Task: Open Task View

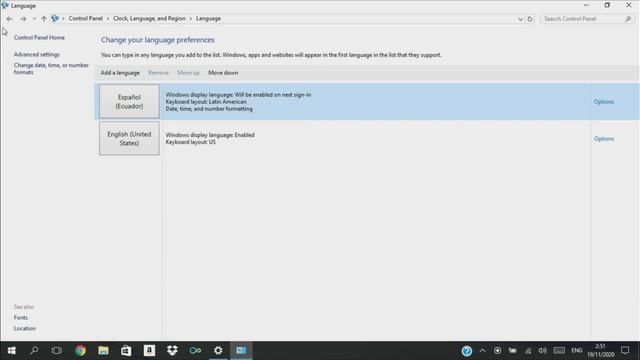Action: click(57, 351)
